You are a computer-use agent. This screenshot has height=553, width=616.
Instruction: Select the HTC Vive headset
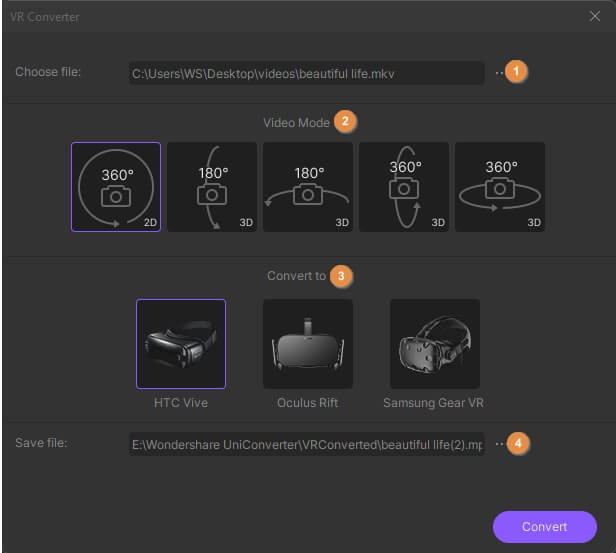pyautogui.click(x=181, y=343)
